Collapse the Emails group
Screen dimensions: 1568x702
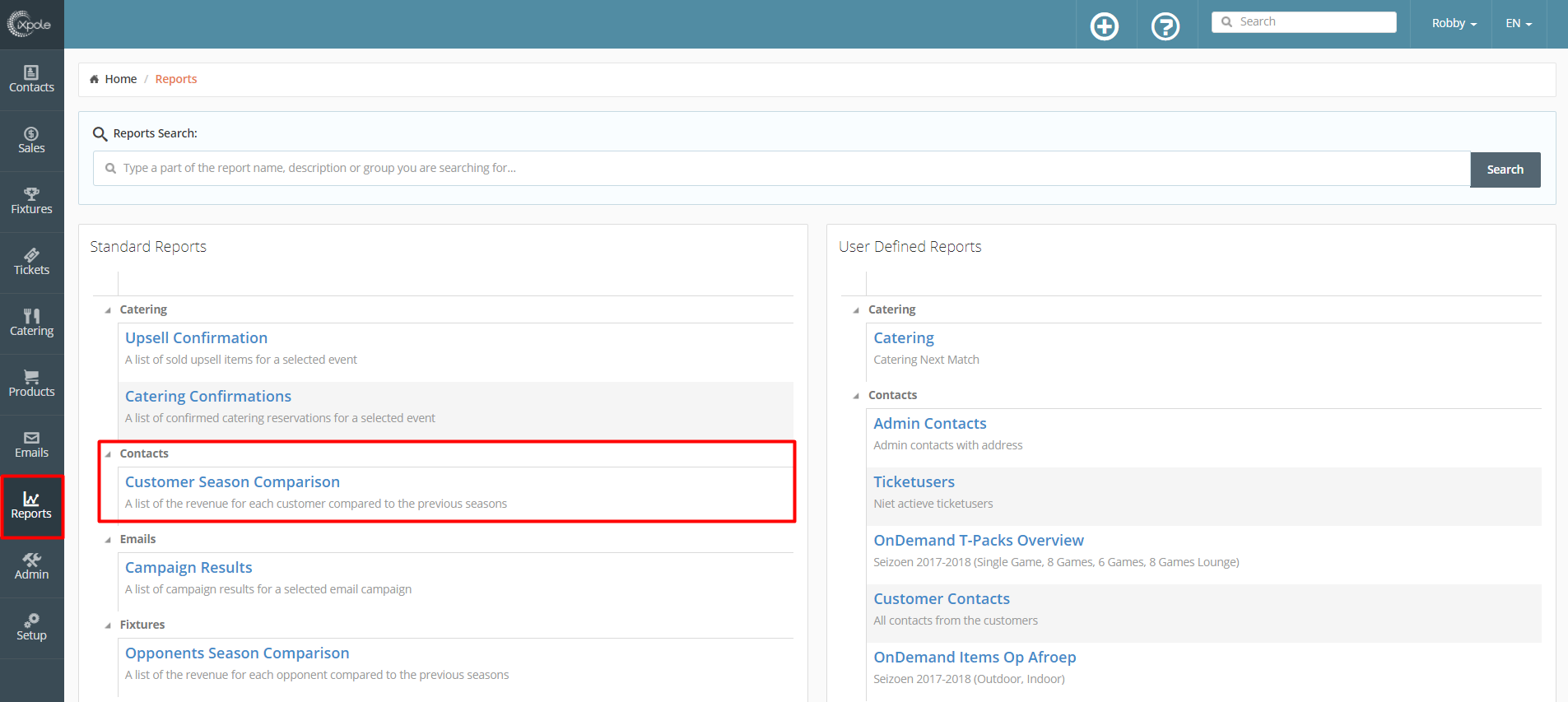[108, 540]
